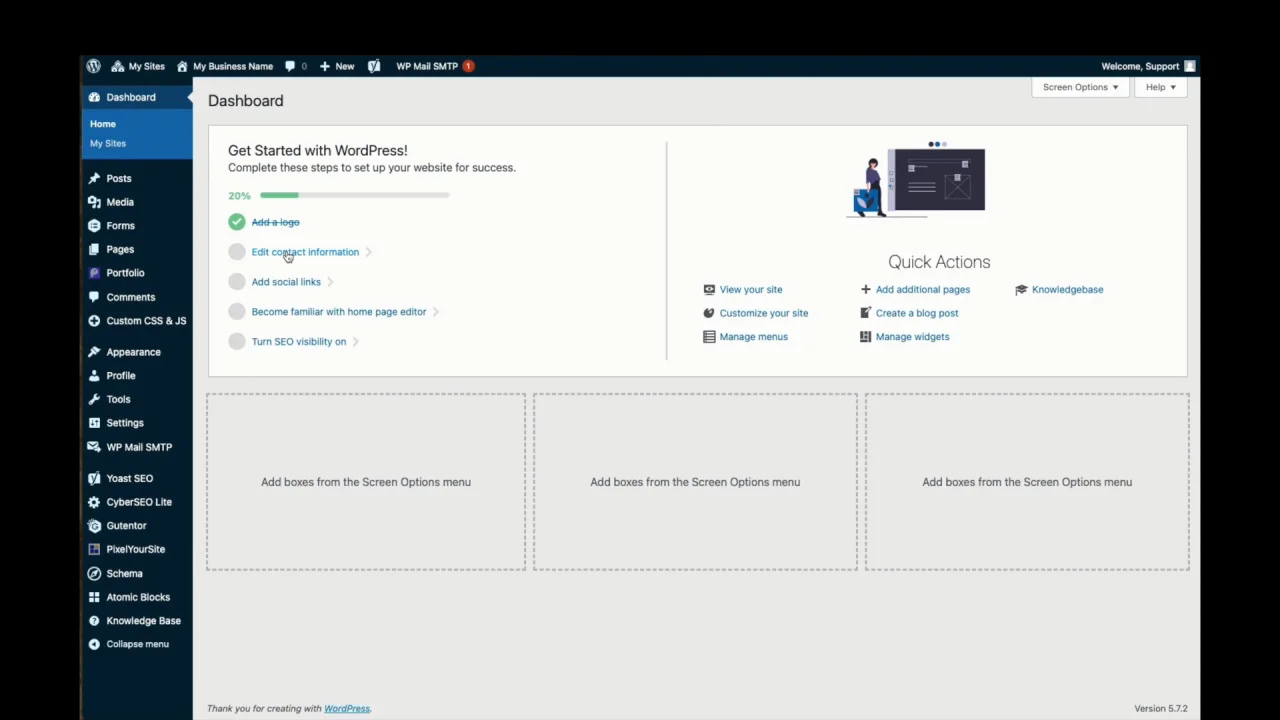Screen dimensions: 1280x720
Task: Click the Posts pushpin icon in sidebar
Action: tap(94, 178)
